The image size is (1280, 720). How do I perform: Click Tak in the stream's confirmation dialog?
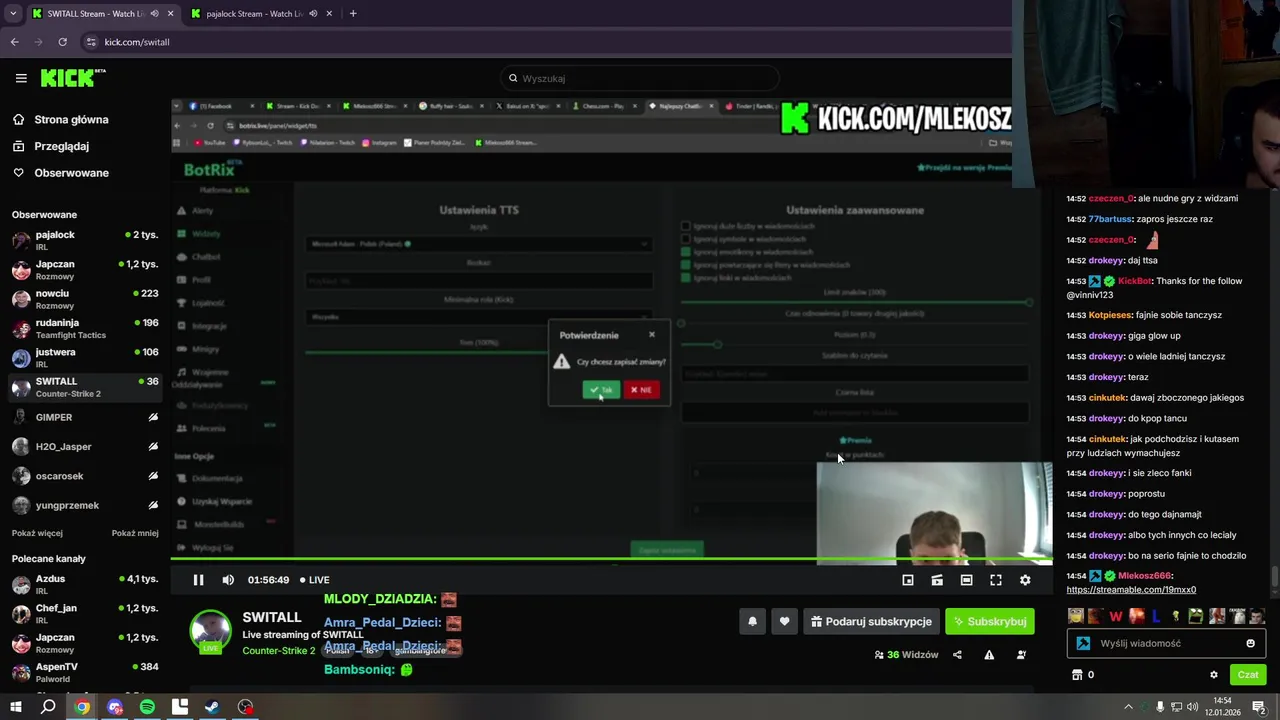pos(601,390)
